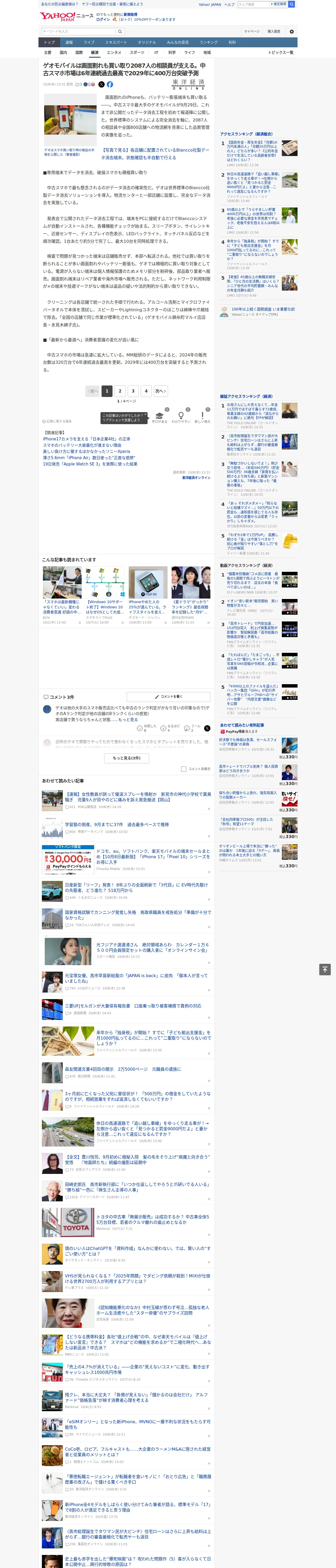Select the ランキング navigation tab
The height and width of the screenshot is (1568, 336).
click(x=209, y=43)
